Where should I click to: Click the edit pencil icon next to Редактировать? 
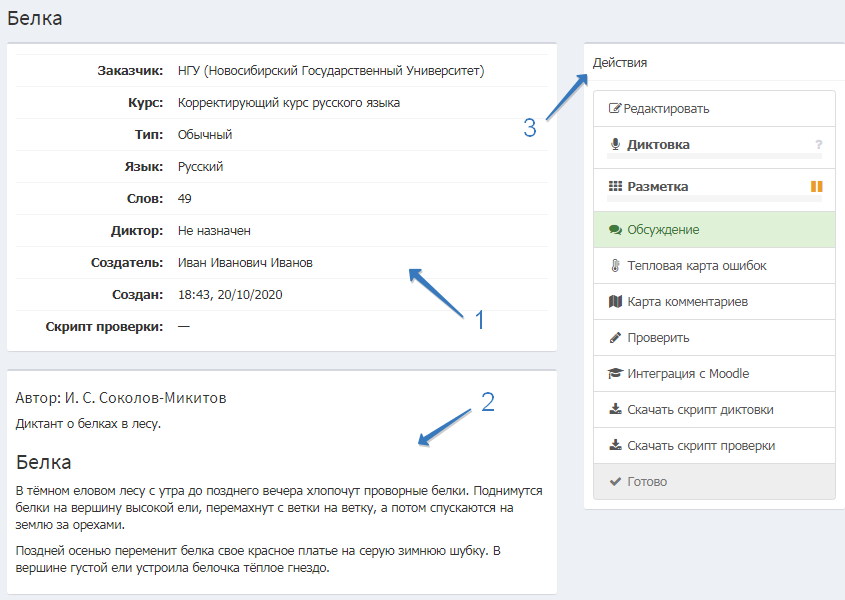pyautogui.click(x=615, y=109)
